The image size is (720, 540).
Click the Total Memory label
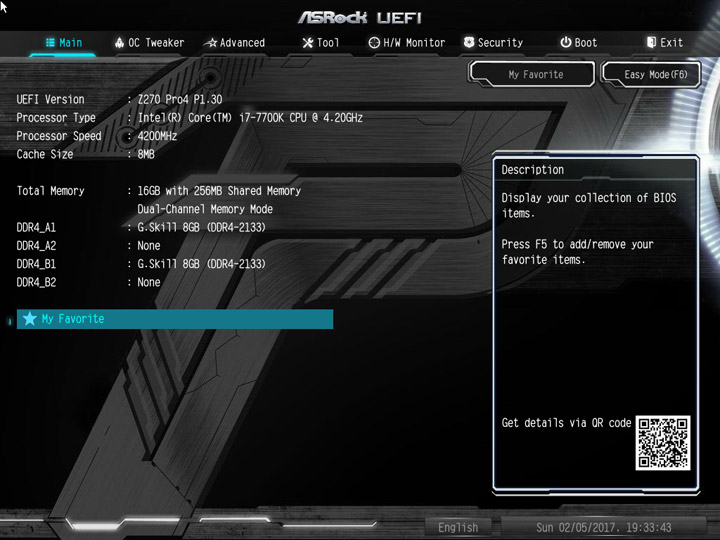pyautogui.click(x=51, y=191)
